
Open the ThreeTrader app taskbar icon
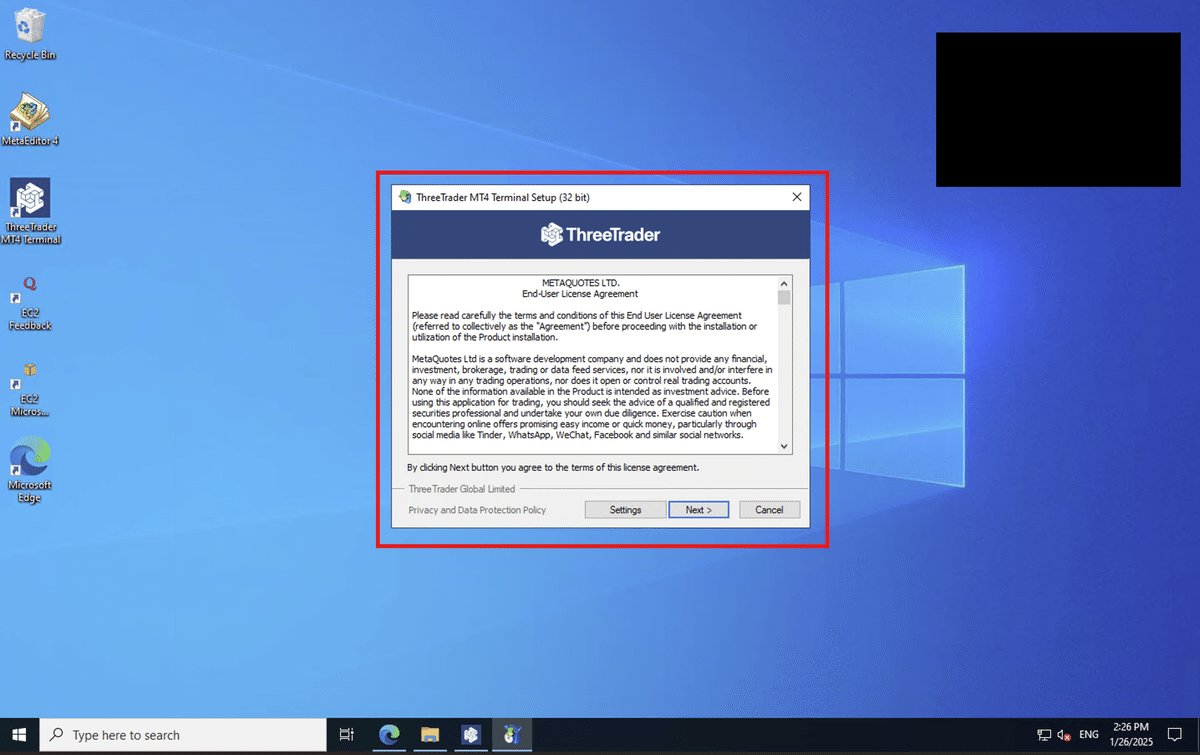pyautogui.click(x=471, y=735)
